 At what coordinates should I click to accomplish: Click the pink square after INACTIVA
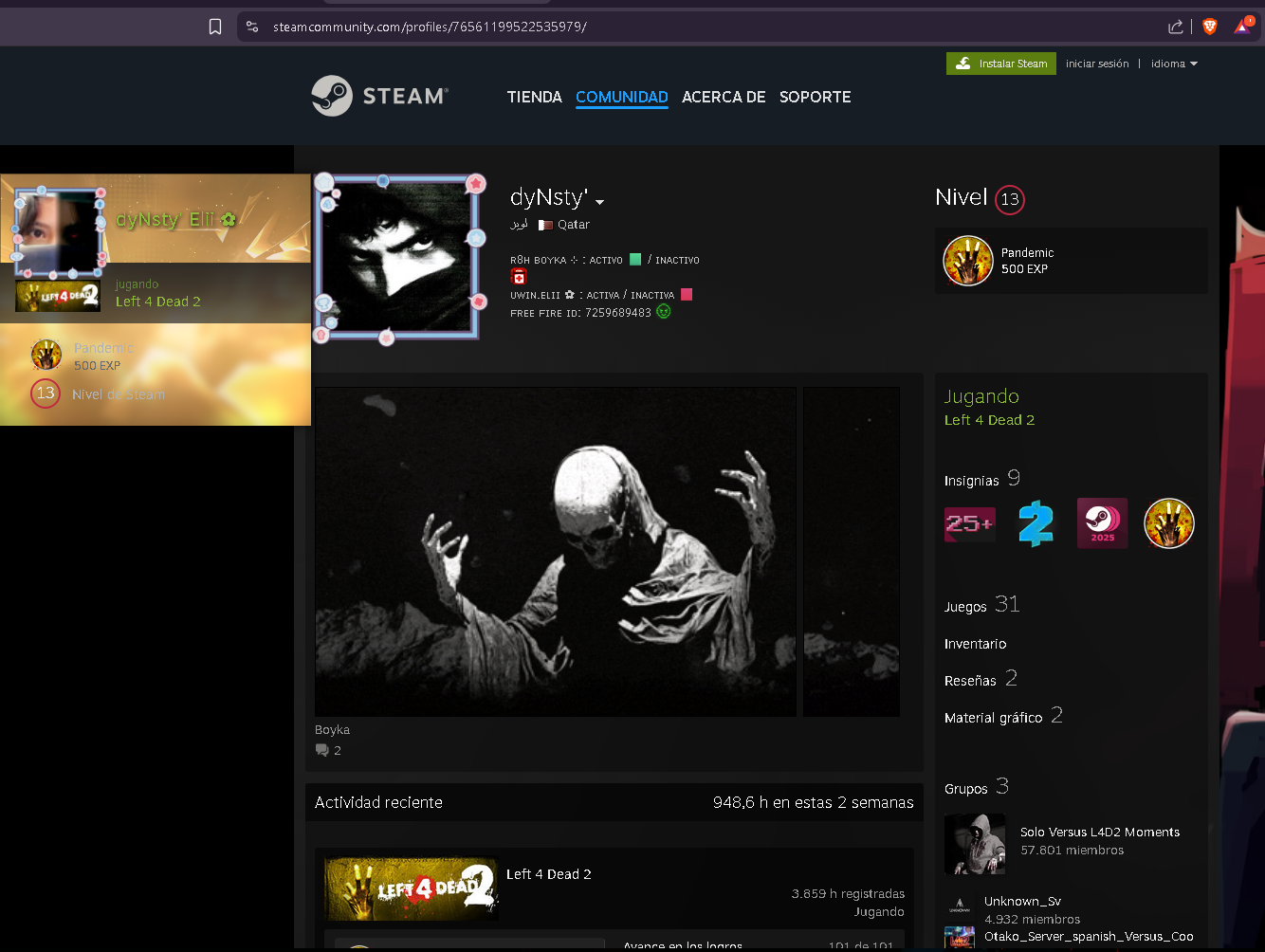(687, 294)
